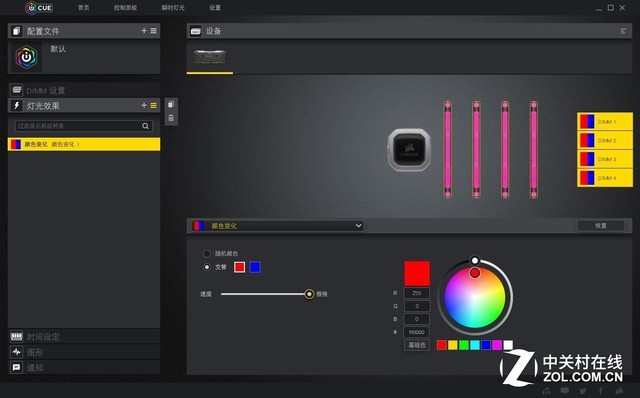
Task: Delete the selected effect with trash icon
Action: coord(171,118)
